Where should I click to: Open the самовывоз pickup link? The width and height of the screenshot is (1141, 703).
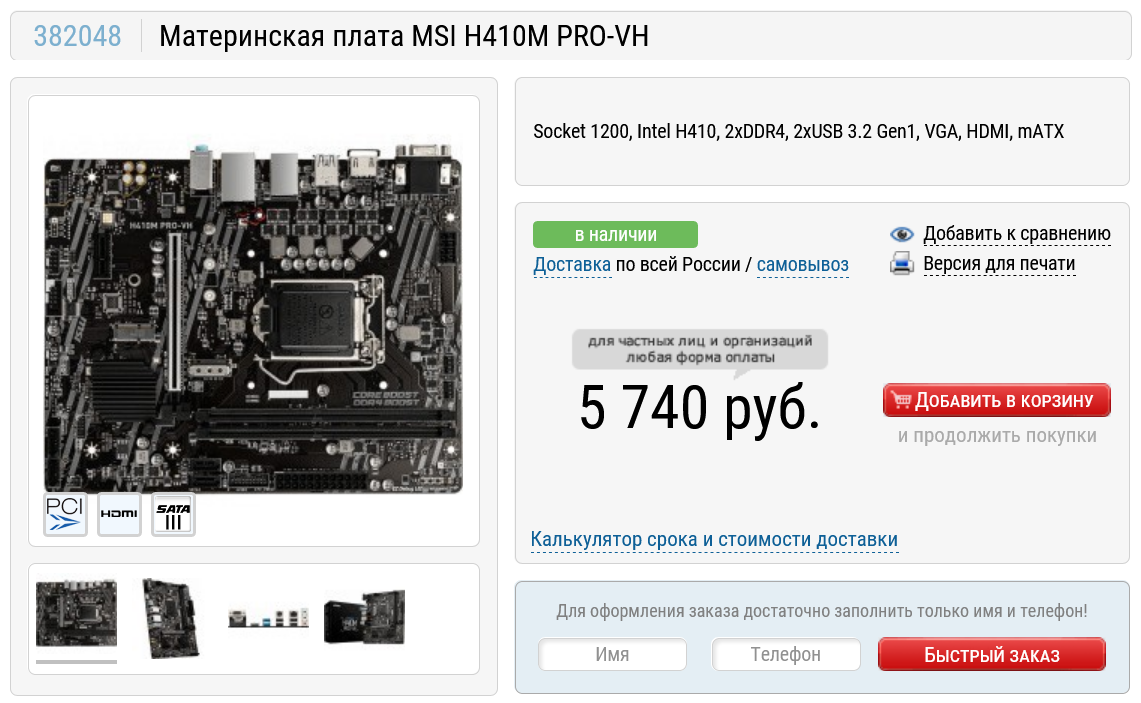point(803,265)
